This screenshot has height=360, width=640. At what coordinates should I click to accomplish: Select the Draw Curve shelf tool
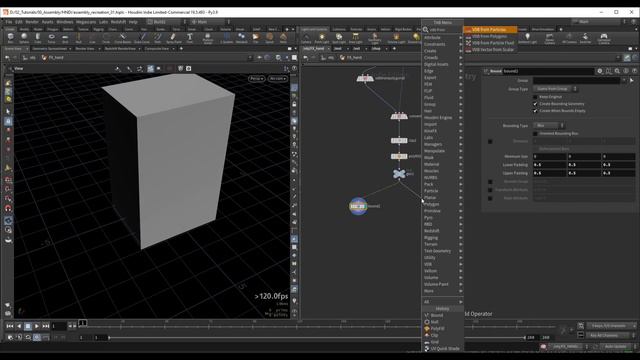click(x=142, y=38)
